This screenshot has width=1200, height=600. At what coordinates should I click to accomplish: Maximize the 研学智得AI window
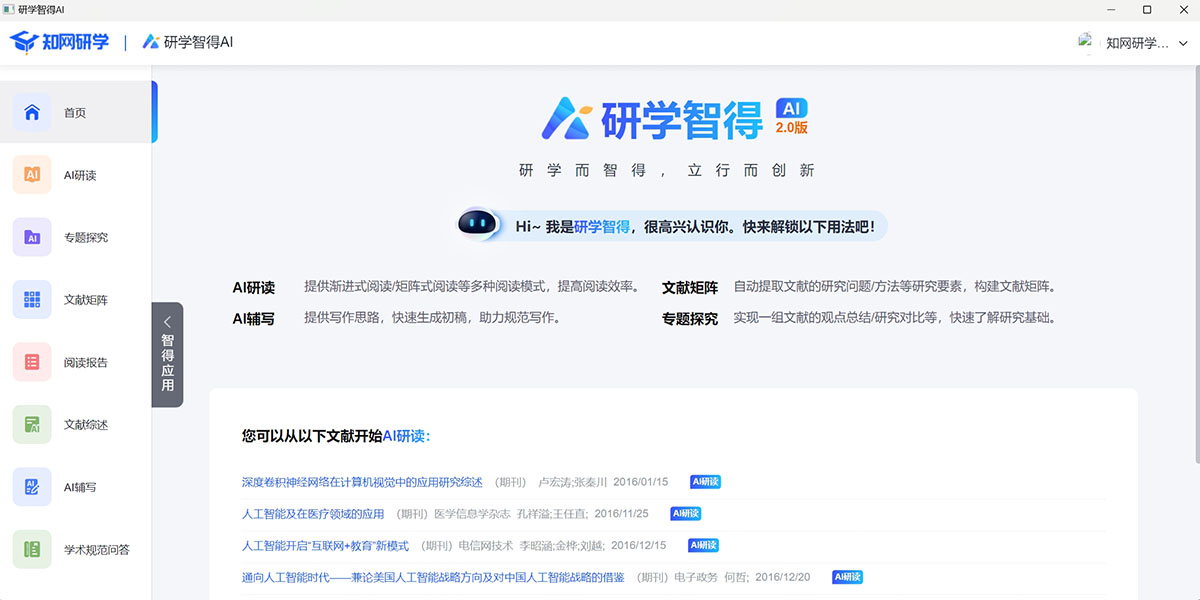[x=1147, y=9]
